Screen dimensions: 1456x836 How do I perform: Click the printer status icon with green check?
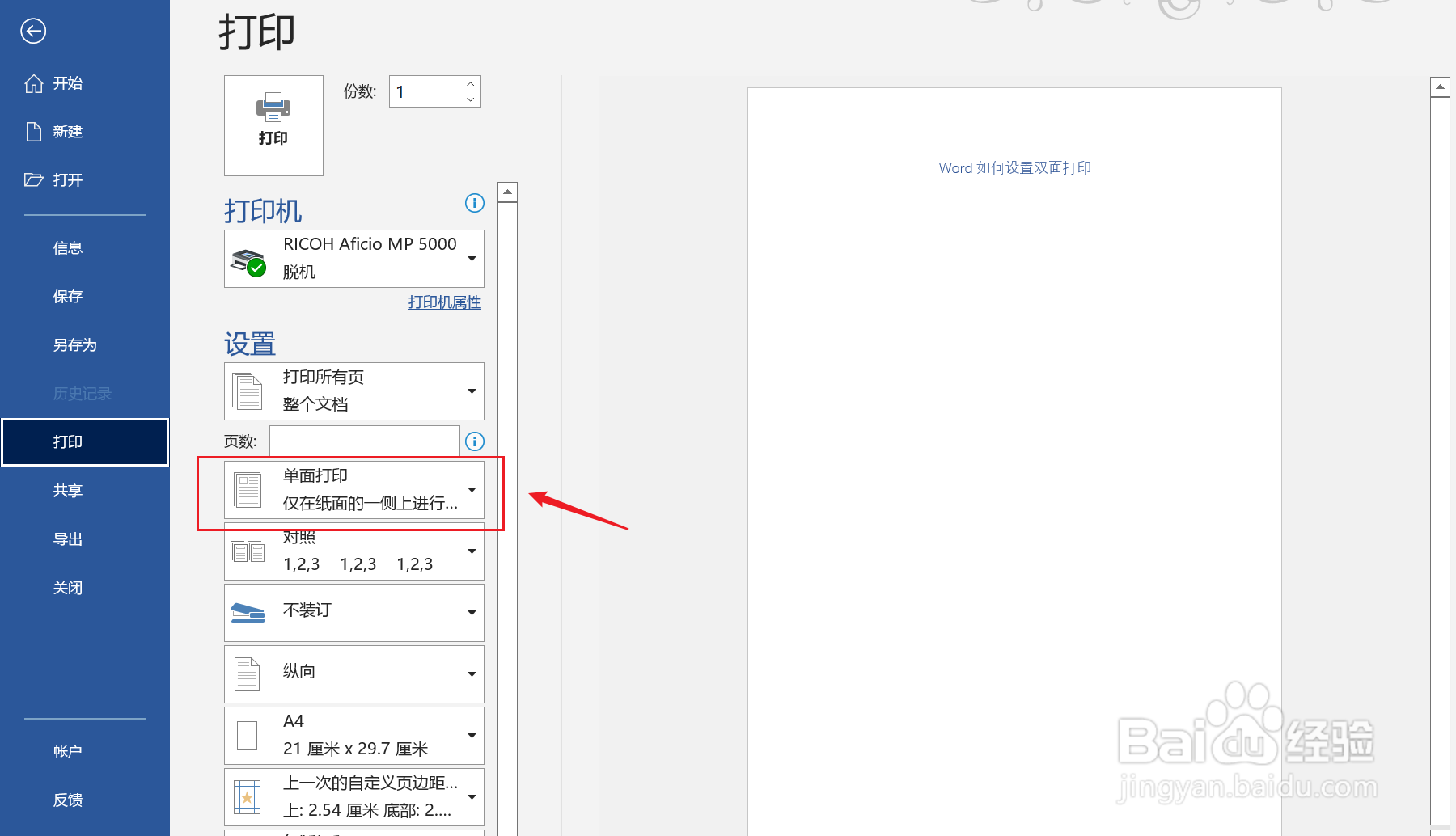(248, 263)
